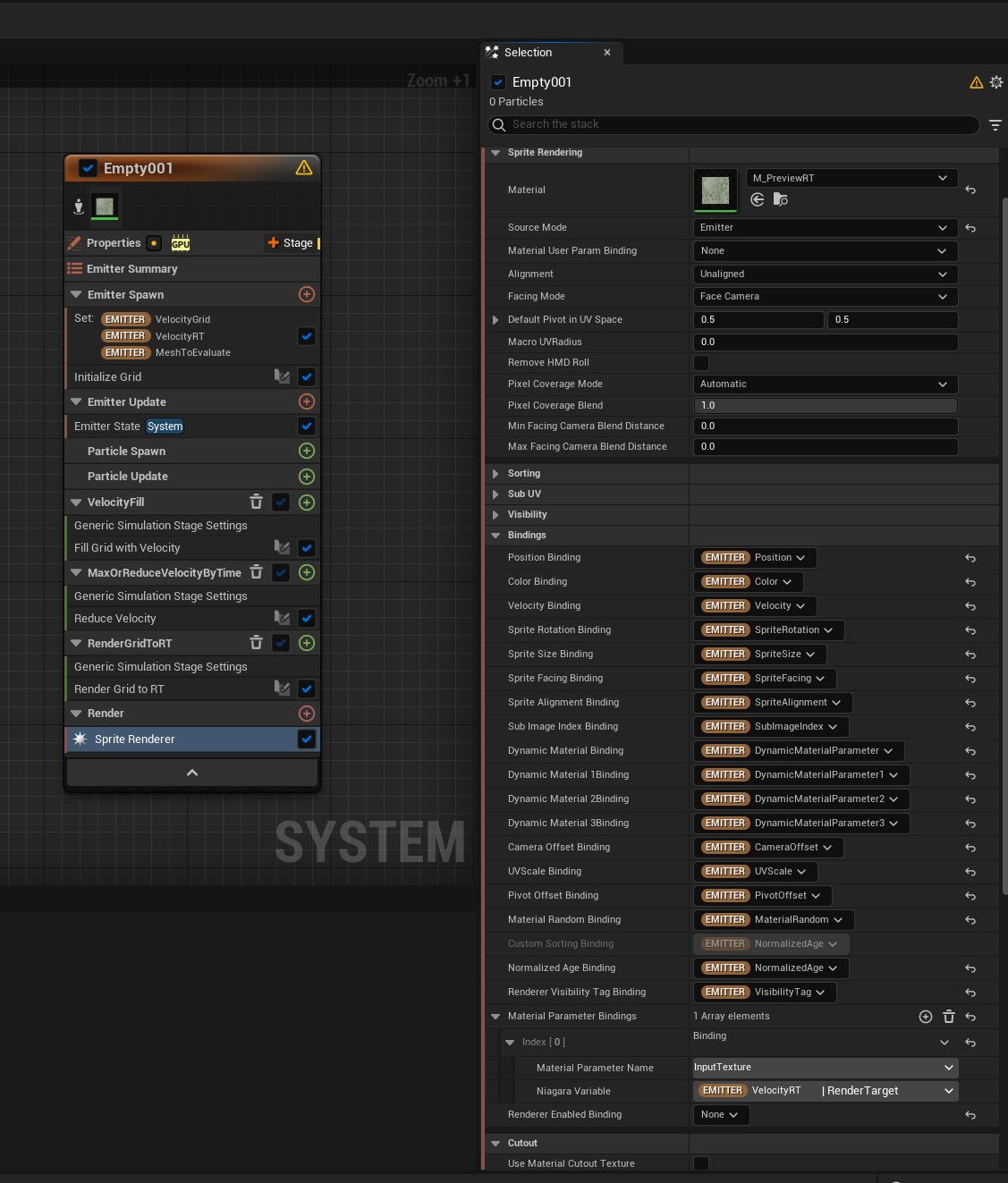The width and height of the screenshot is (1008, 1183).
Task: Disable Initialize Grid module
Action: click(307, 376)
